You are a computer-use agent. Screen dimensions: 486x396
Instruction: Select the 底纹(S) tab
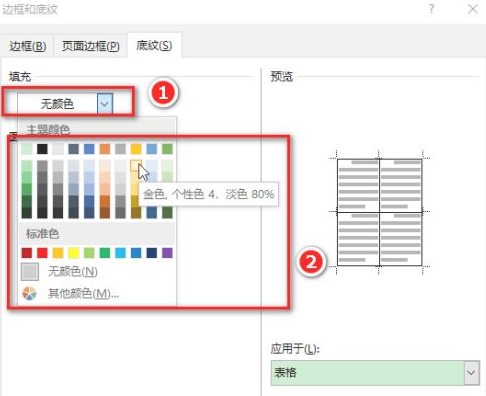pos(154,45)
